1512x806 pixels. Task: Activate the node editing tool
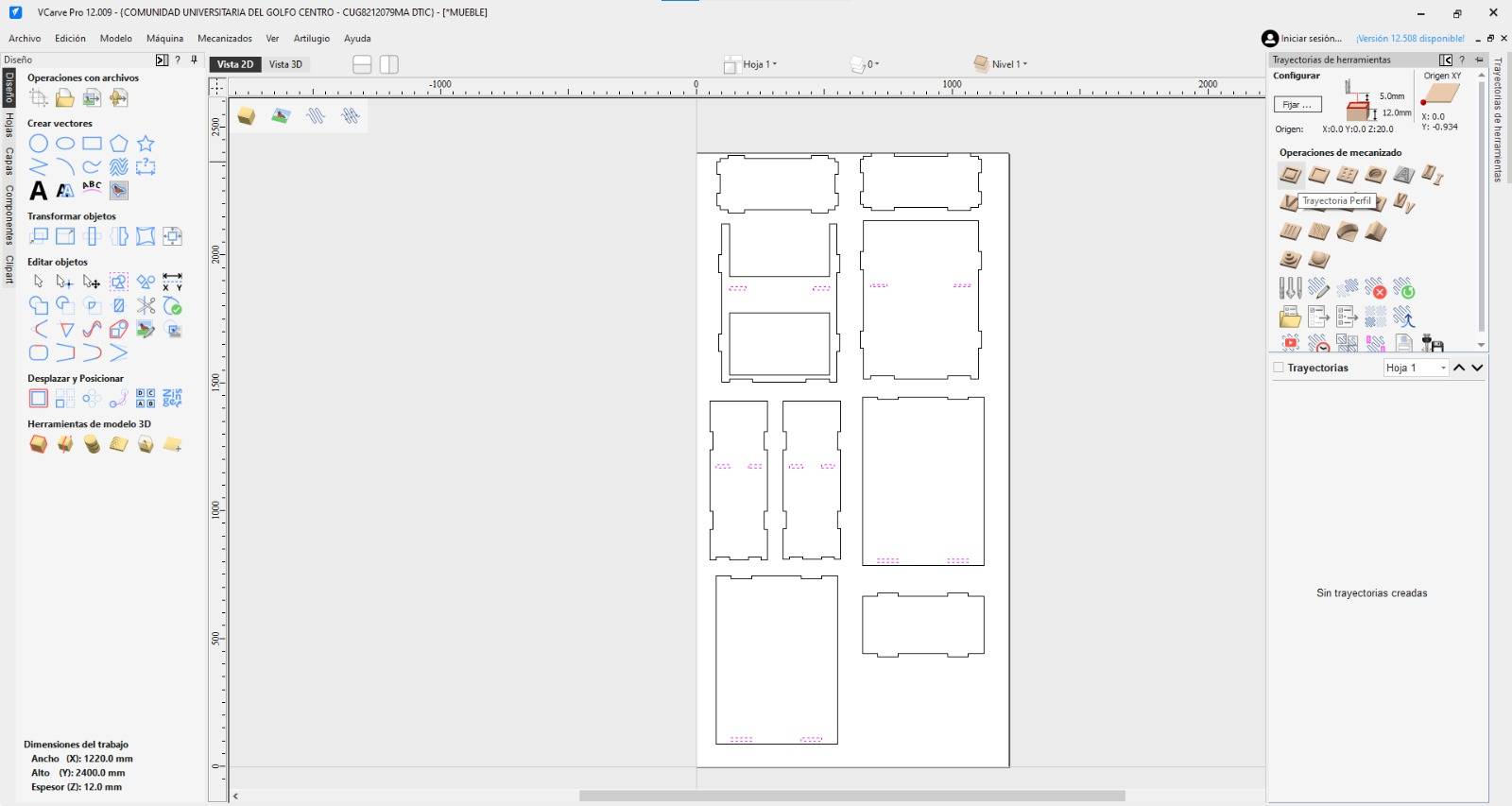point(64,282)
